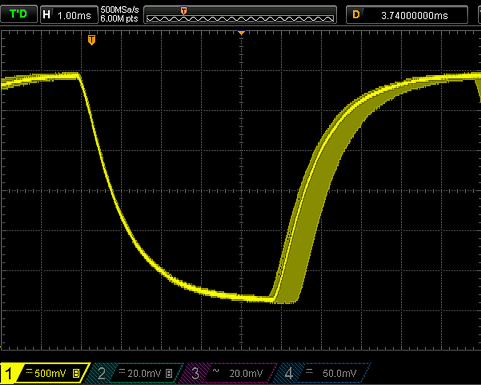This screenshot has height=385, width=481.
Task: Click the B bandwidth limit icon on channel 2
Action: [169, 373]
